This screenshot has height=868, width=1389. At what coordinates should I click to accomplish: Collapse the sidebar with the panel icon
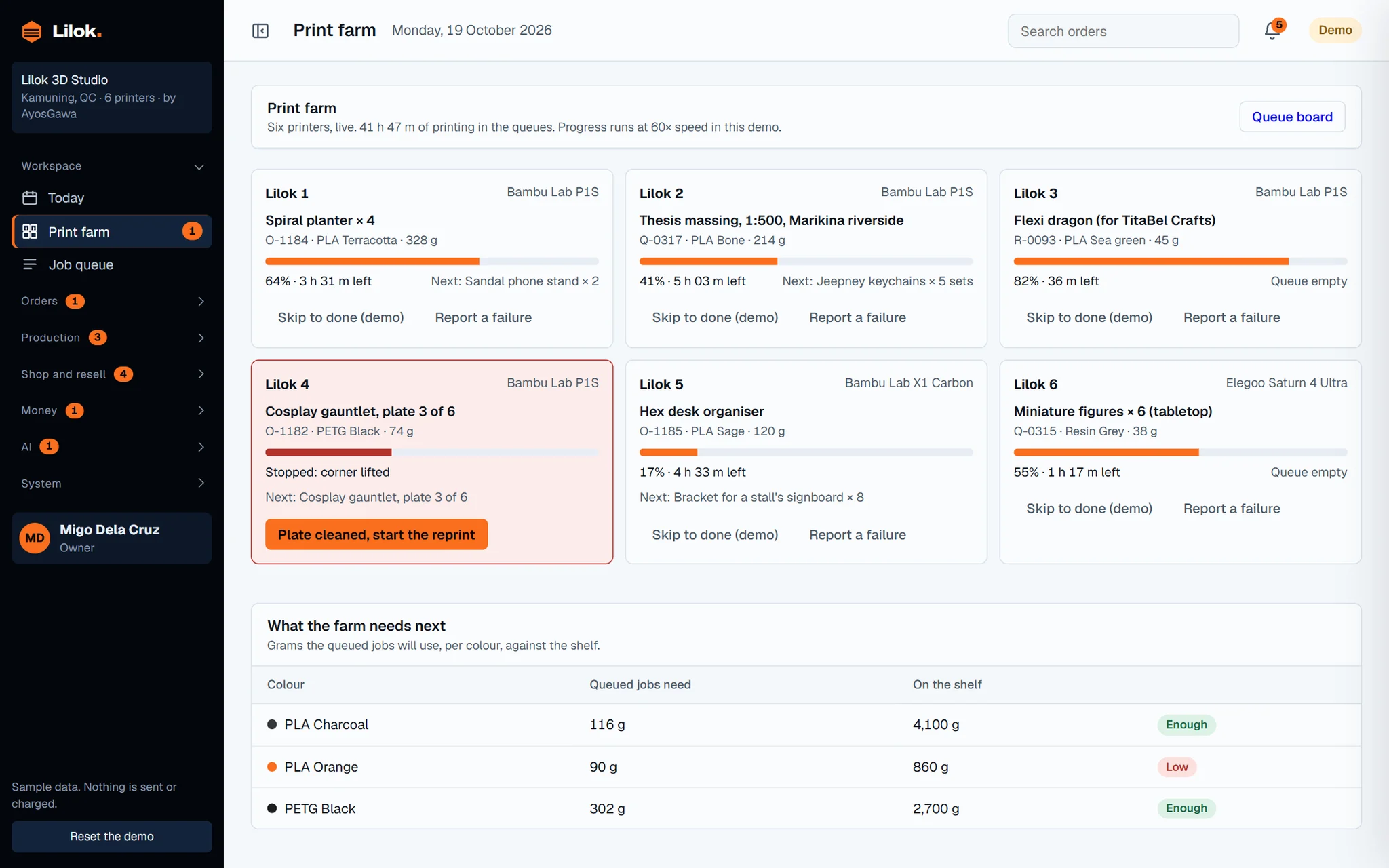pos(260,31)
